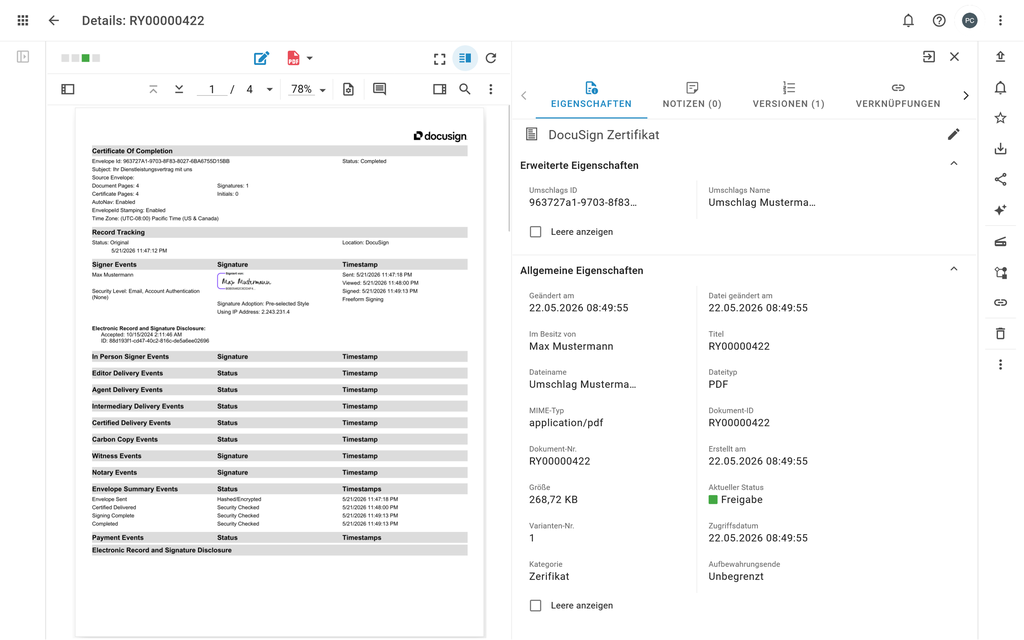Open the page selection dropdown arrow
The width and height of the screenshot is (1024, 640).
[x=269, y=89]
